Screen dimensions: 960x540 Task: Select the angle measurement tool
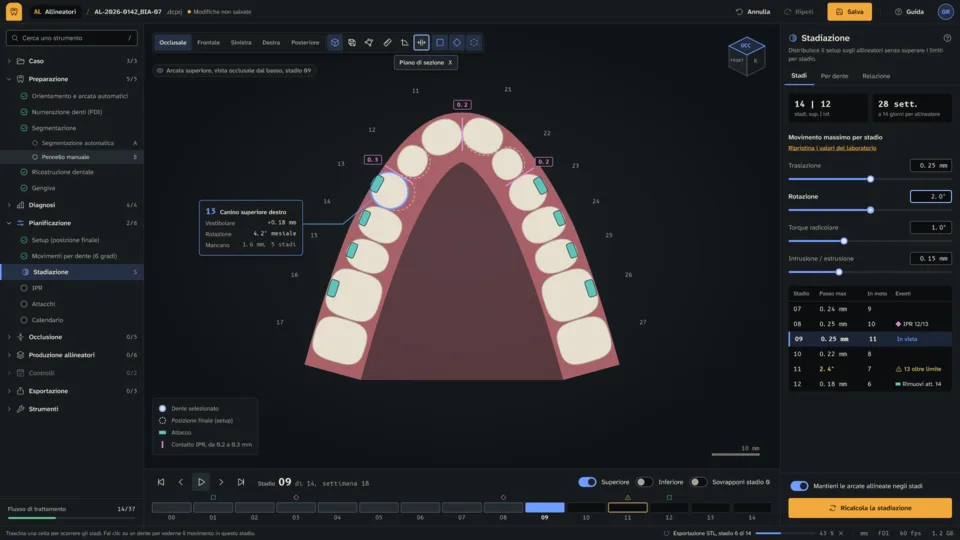404,43
